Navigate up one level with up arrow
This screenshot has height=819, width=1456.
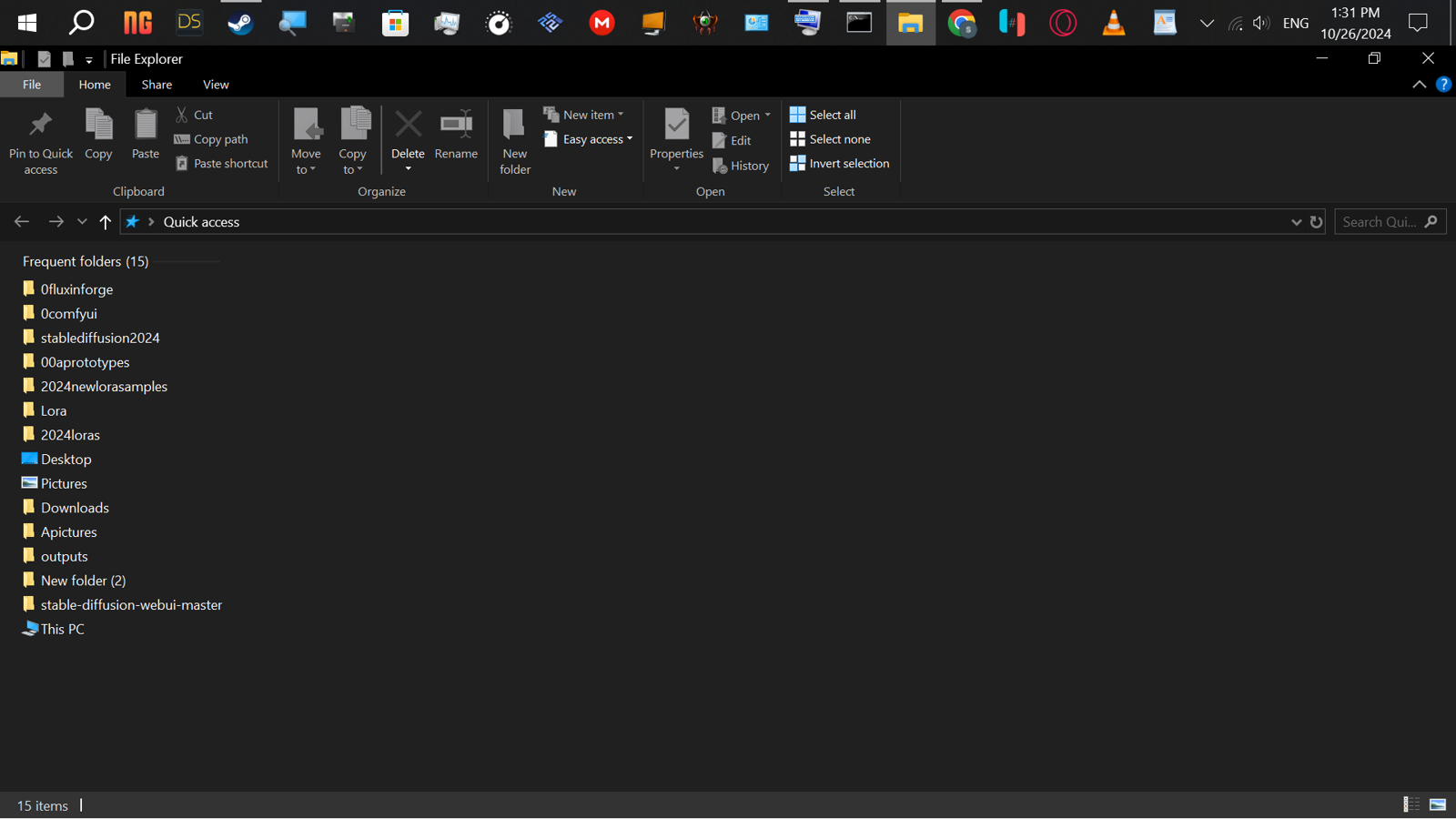click(106, 222)
